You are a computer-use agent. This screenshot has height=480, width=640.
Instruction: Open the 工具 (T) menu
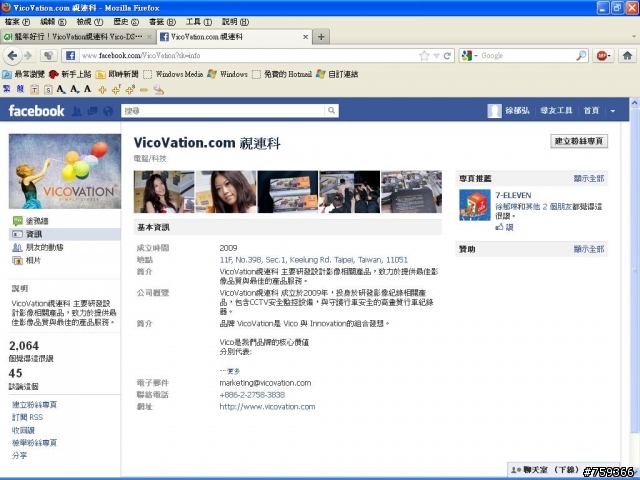(199, 22)
